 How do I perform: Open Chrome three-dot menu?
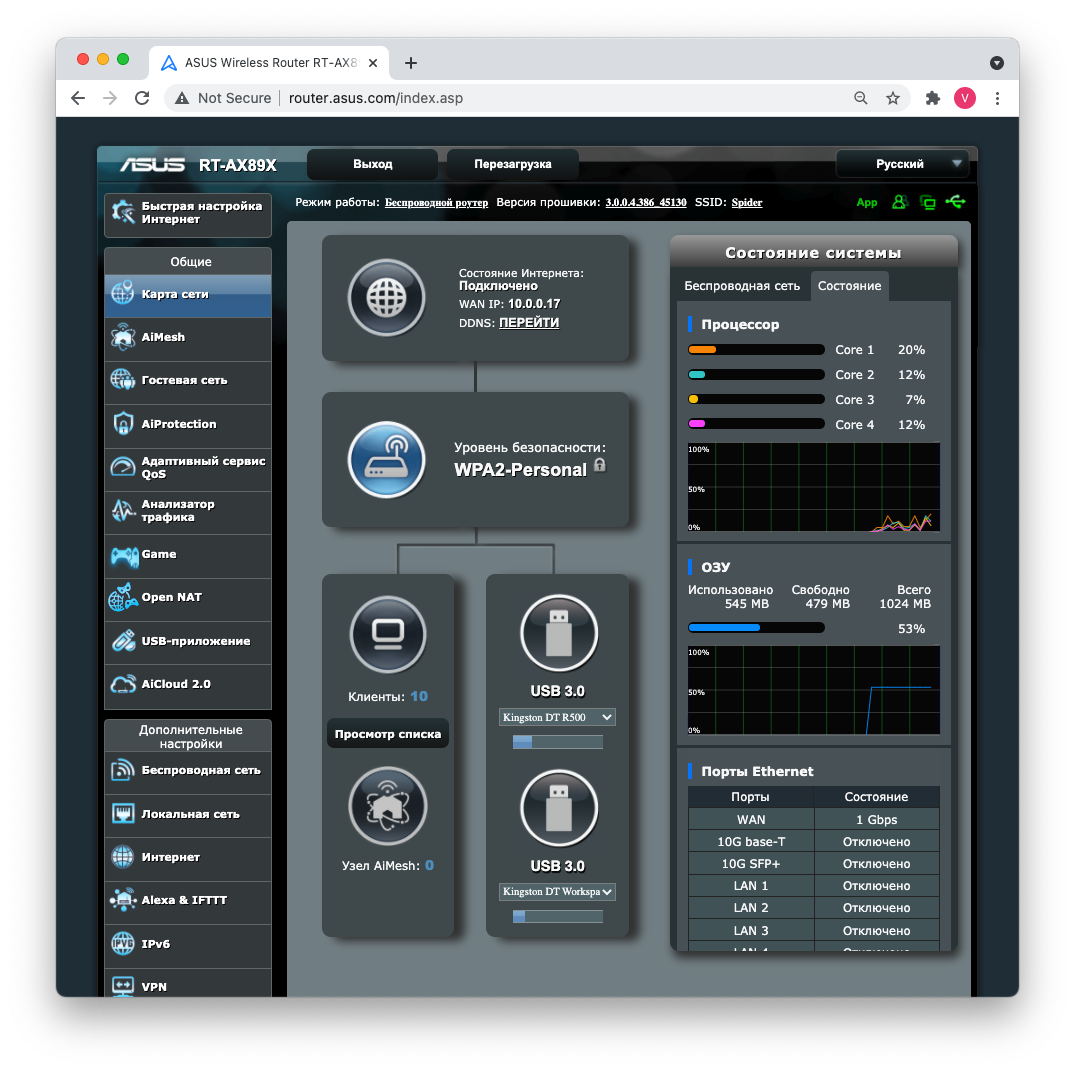(997, 98)
